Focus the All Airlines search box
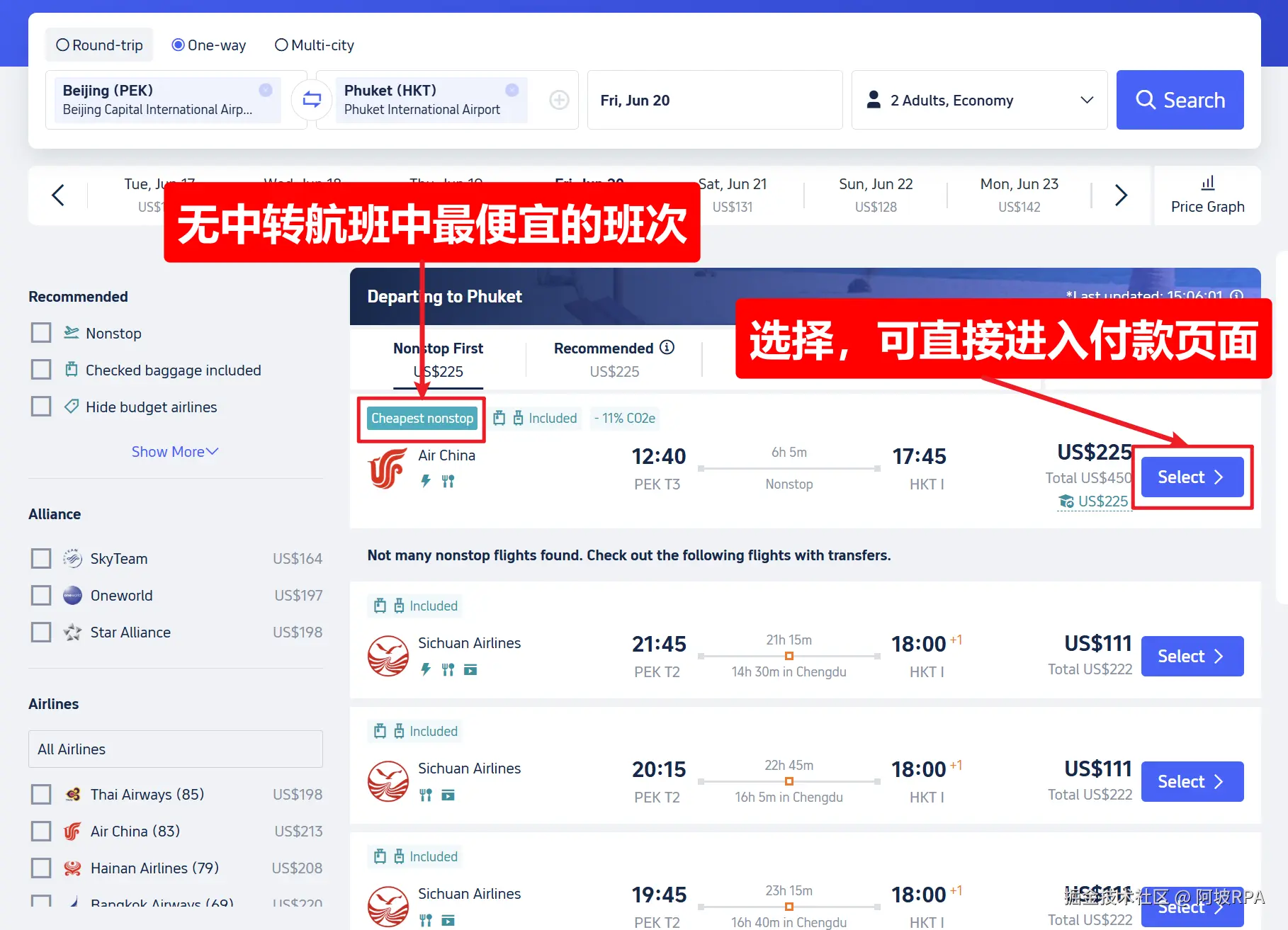Image resolution: width=1288 pixels, height=930 pixels. (176, 749)
